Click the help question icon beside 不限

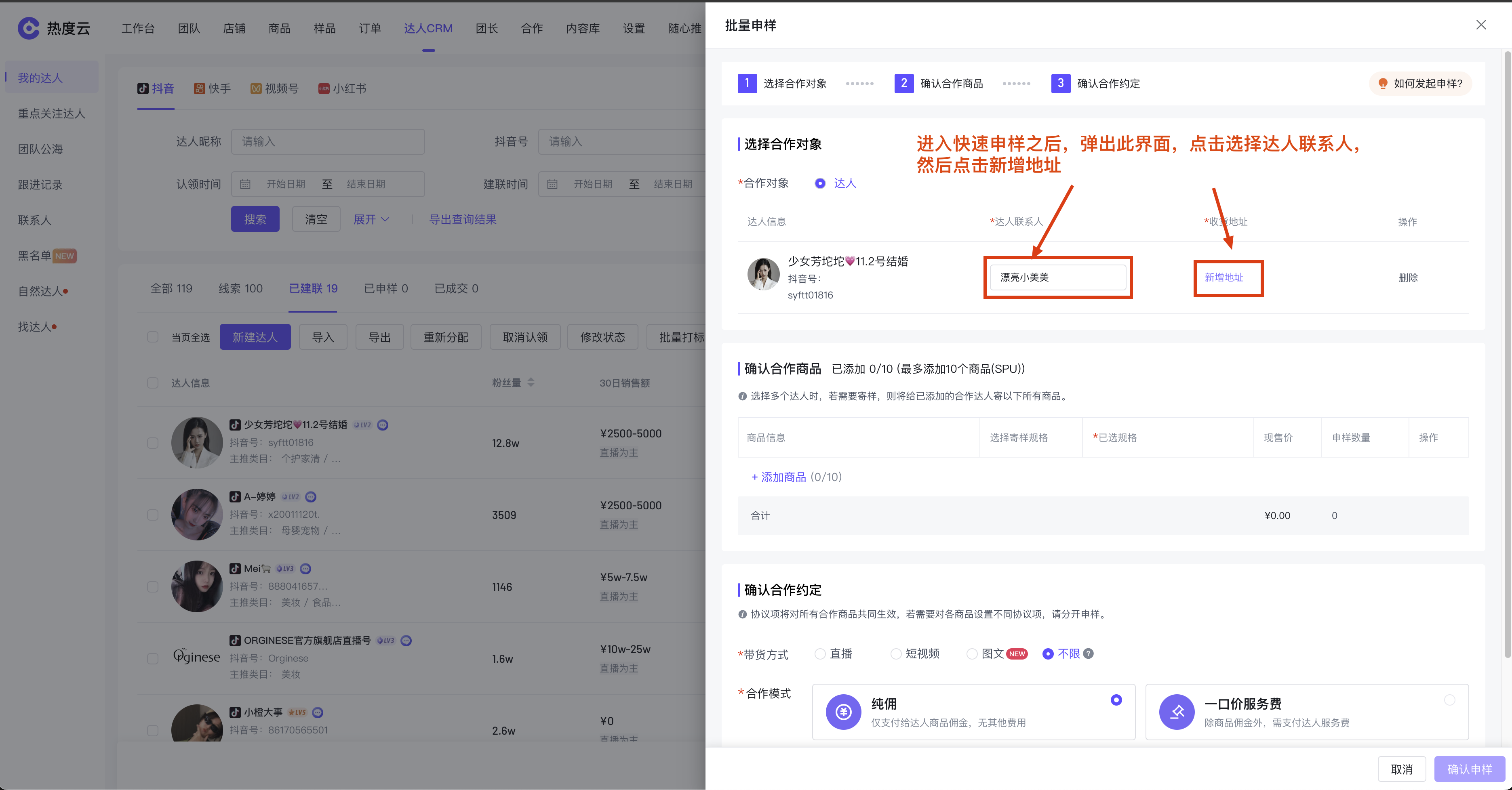click(x=1088, y=653)
